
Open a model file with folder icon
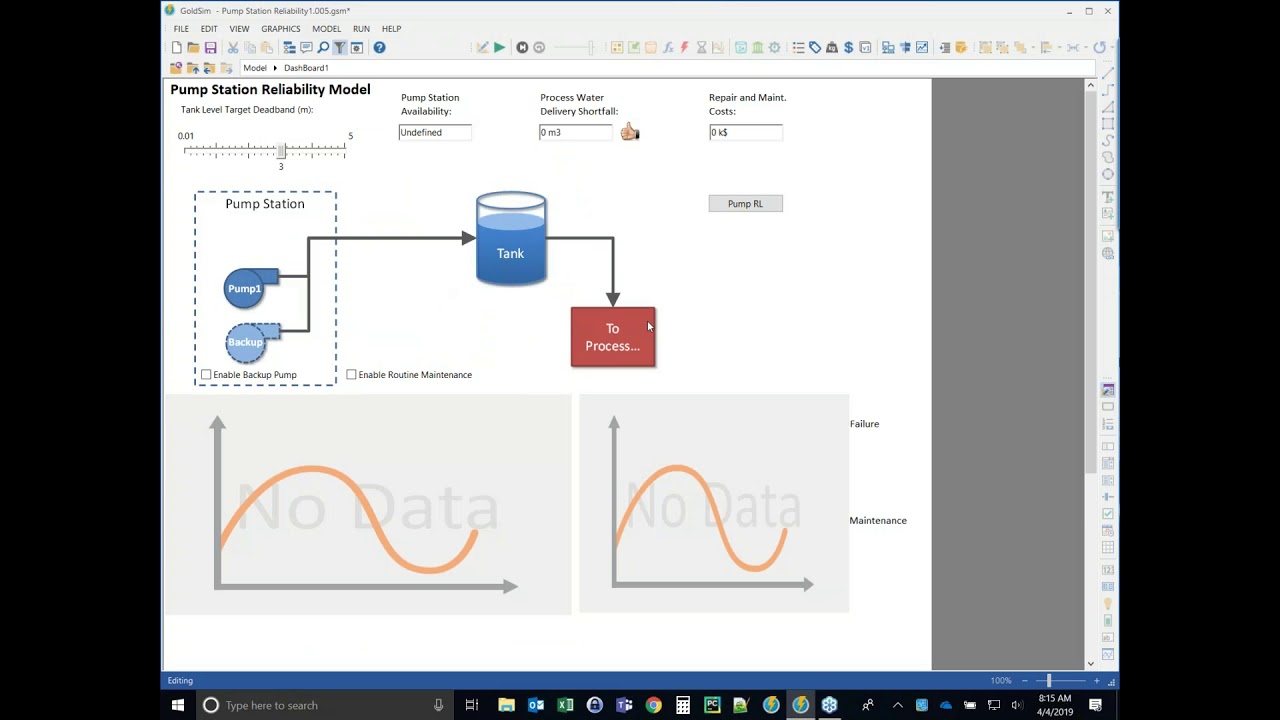(x=193, y=47)
